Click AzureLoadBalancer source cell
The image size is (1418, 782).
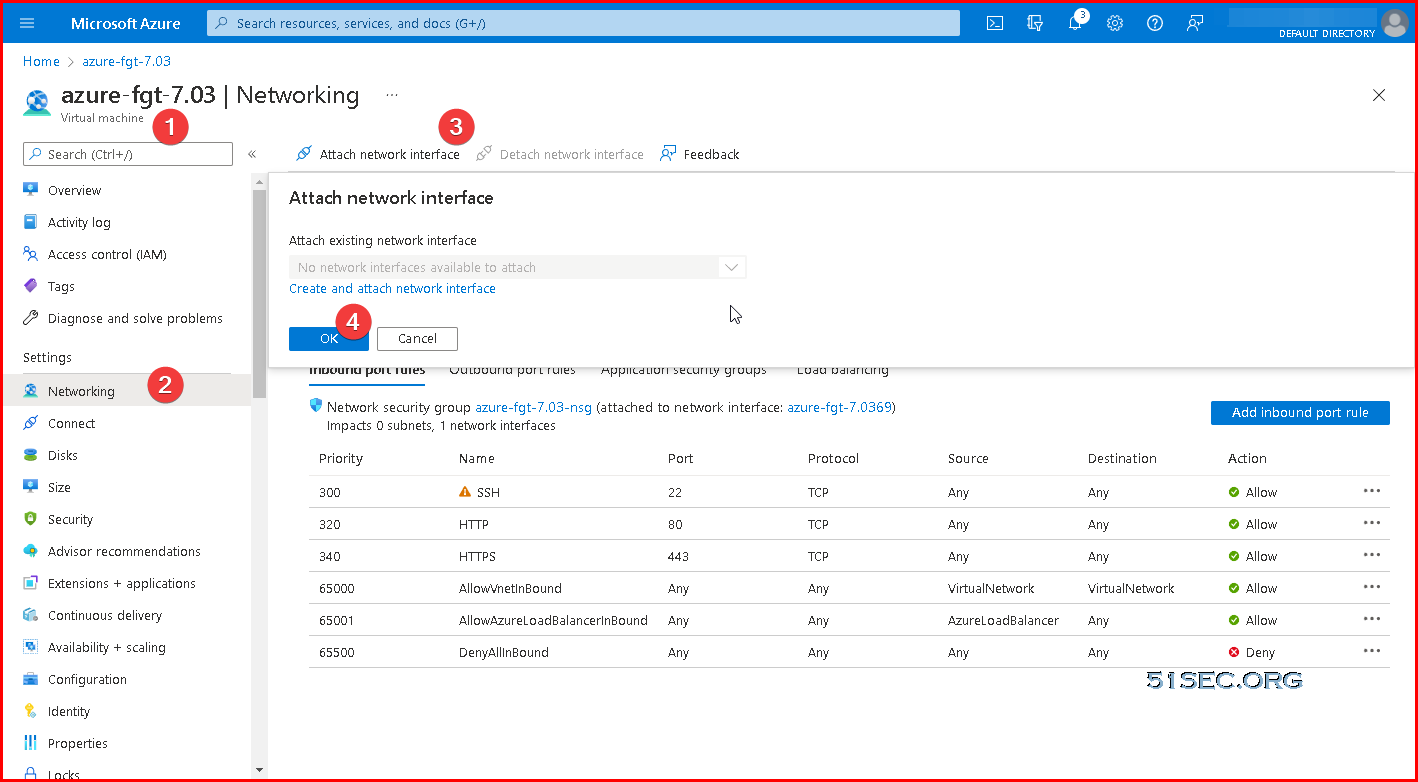tap(1003, 620)
